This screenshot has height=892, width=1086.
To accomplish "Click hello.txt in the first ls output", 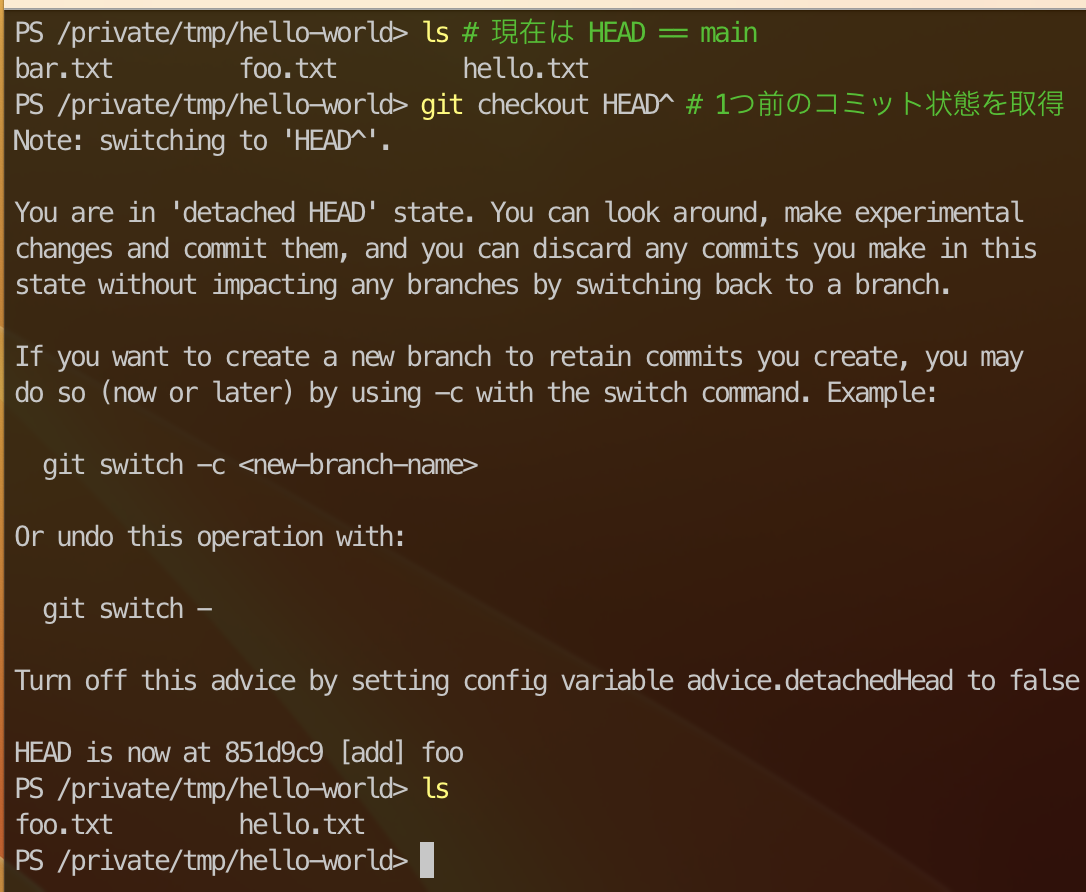I will pos(526,69).
